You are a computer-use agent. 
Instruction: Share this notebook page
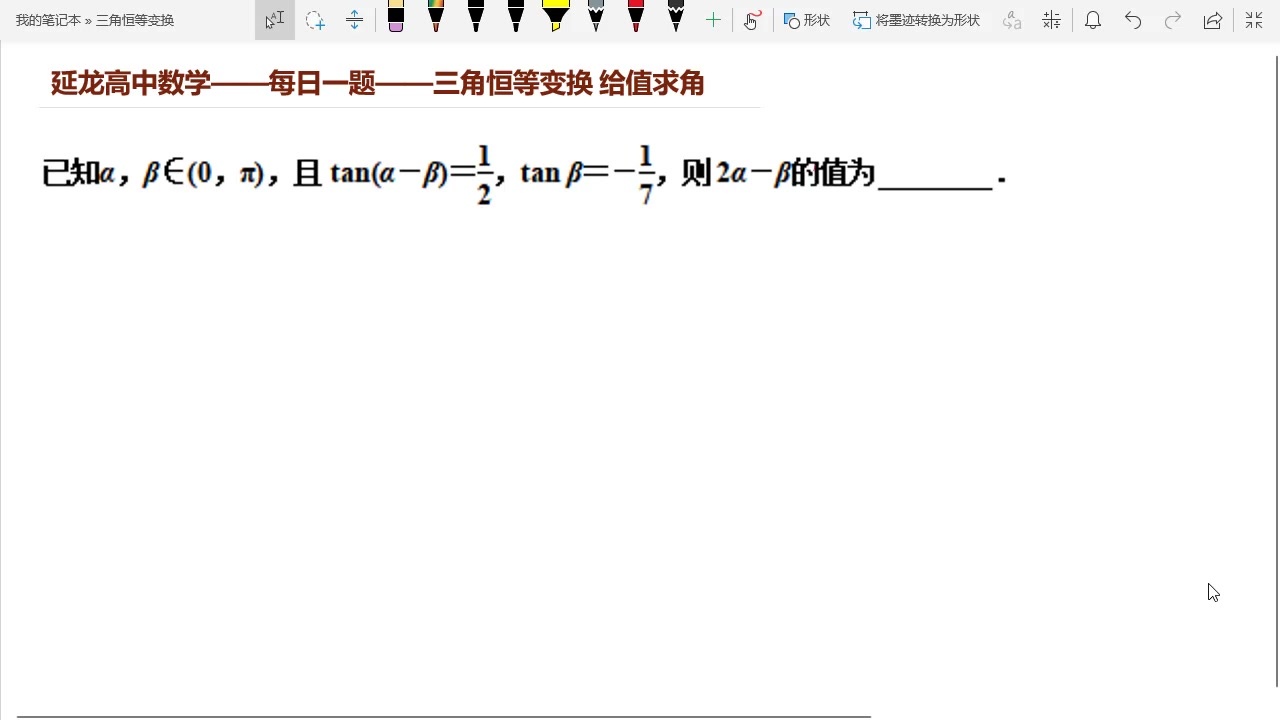[x=1213, y=20]
